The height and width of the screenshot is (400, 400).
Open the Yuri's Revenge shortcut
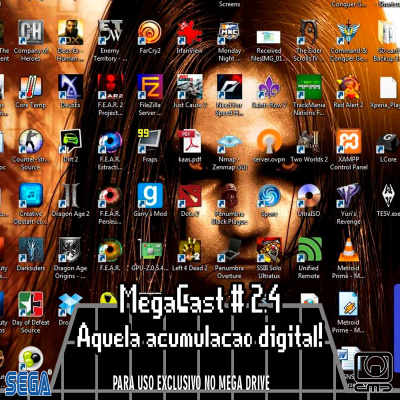pyautogui.click(x=348, y=195)
